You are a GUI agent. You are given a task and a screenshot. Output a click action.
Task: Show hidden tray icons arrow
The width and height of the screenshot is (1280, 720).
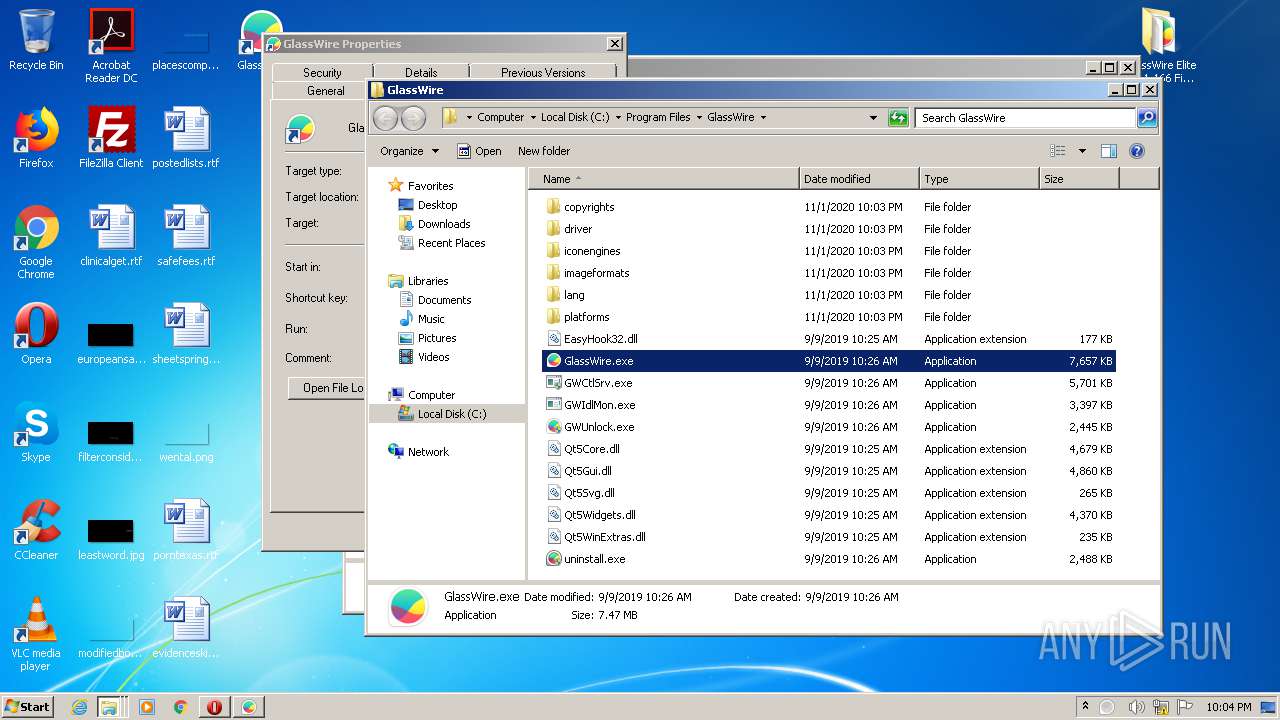pos(1085,706)
